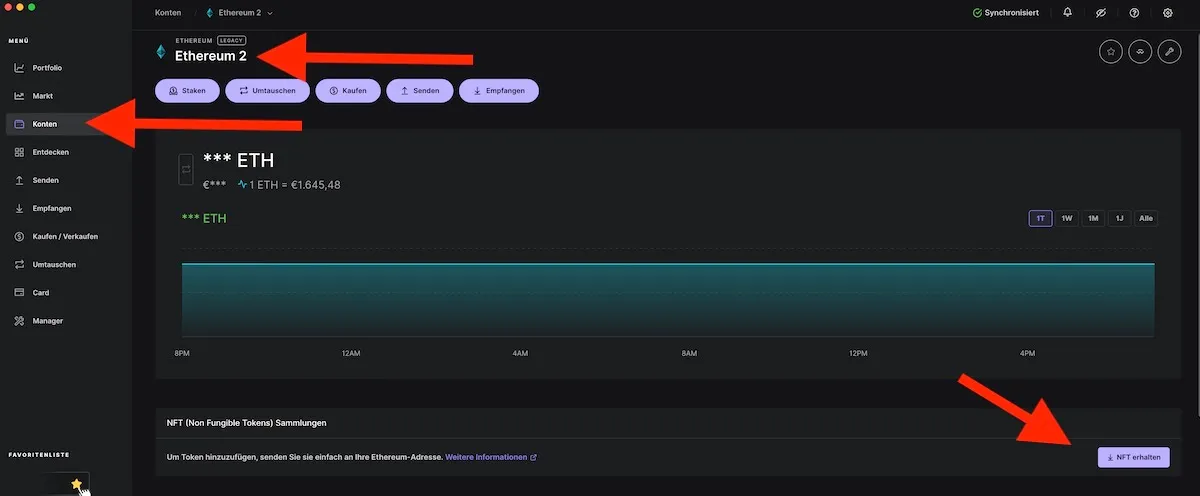Click the Staken button
Image resolution: width=1200 pixels, height=496 pixels.
[x=187, y=91]
